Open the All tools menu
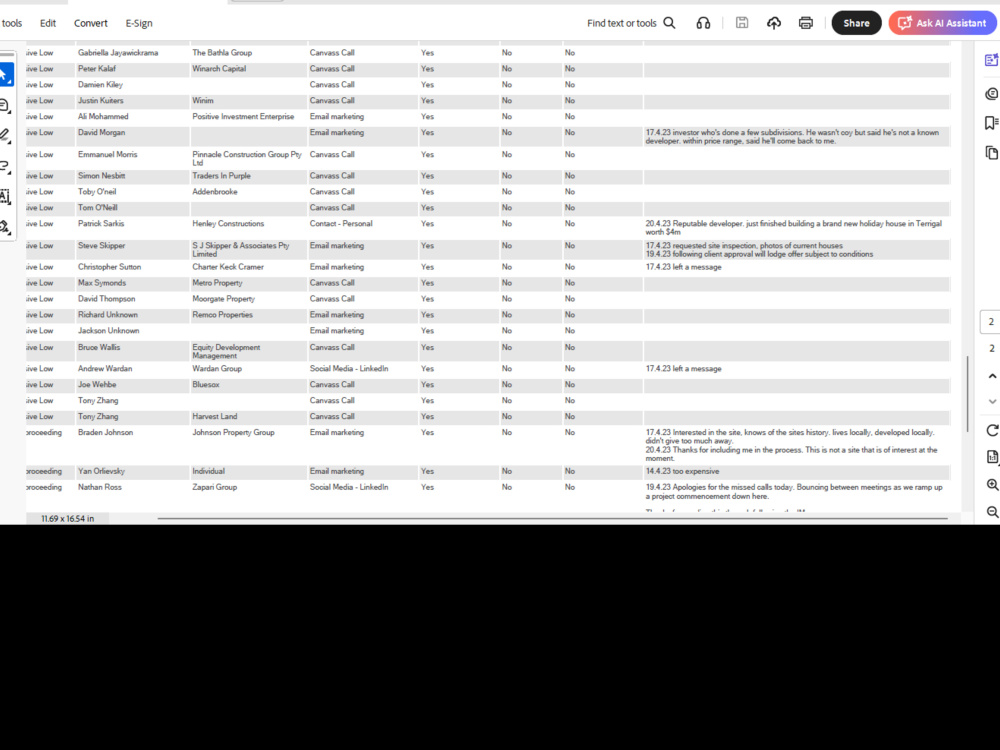Image resolution: width=1000 pixels, height=750 pixels. click(x=11, y=23)
